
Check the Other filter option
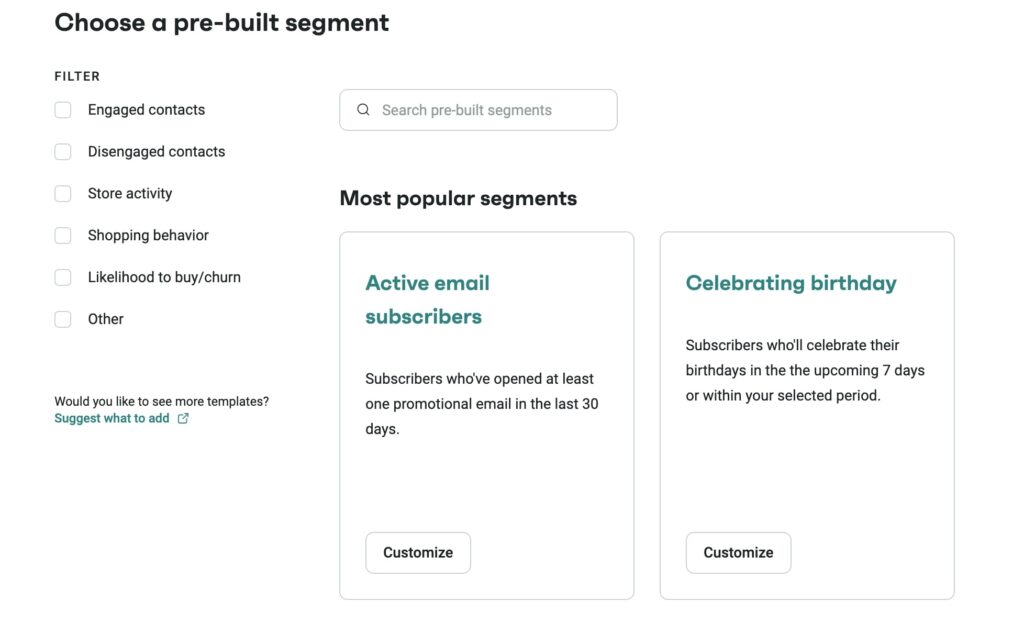click(63, 318)
